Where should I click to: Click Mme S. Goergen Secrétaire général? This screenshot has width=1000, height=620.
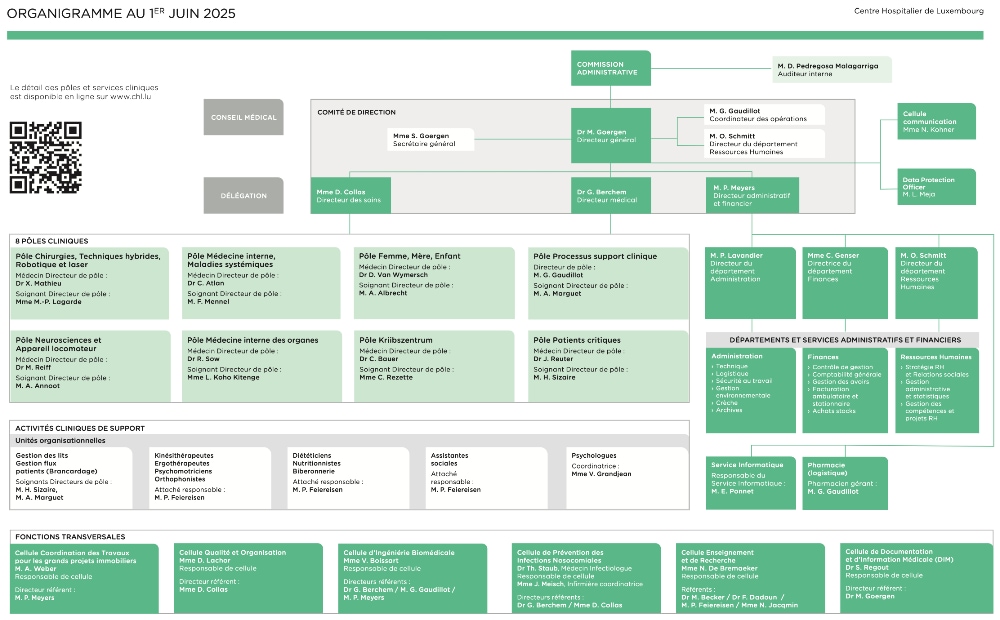[x=430, y=139]
